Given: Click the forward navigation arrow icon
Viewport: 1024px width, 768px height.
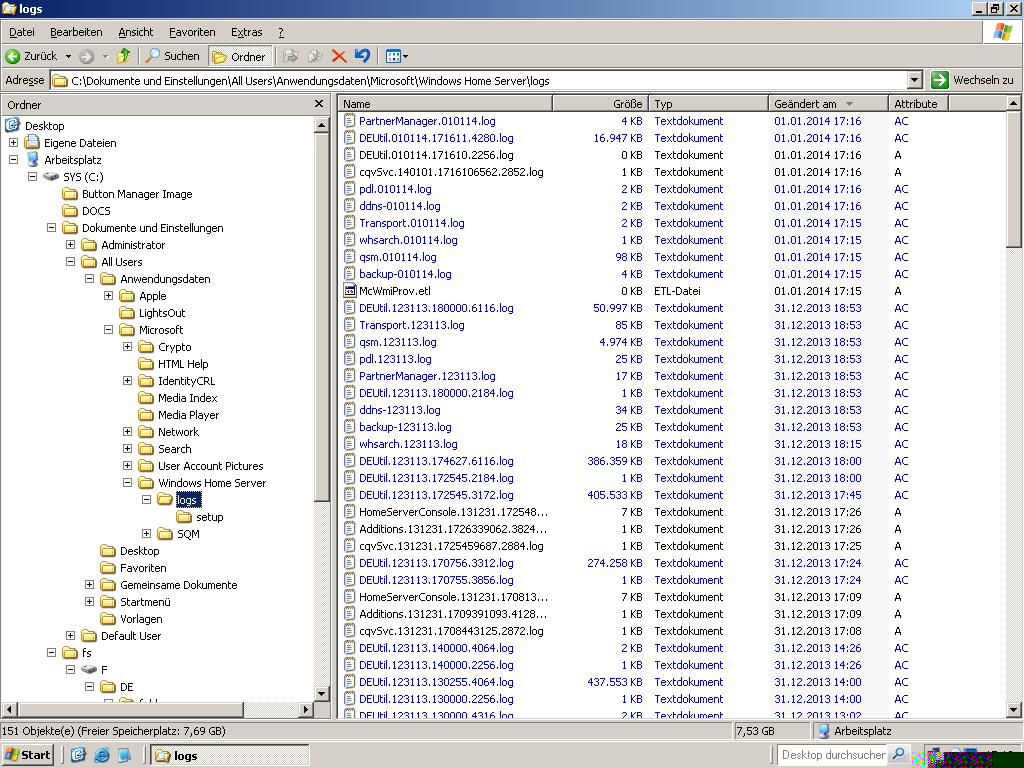Looking at the screenshot, I should pyautogui.click(x=86, y=57).
